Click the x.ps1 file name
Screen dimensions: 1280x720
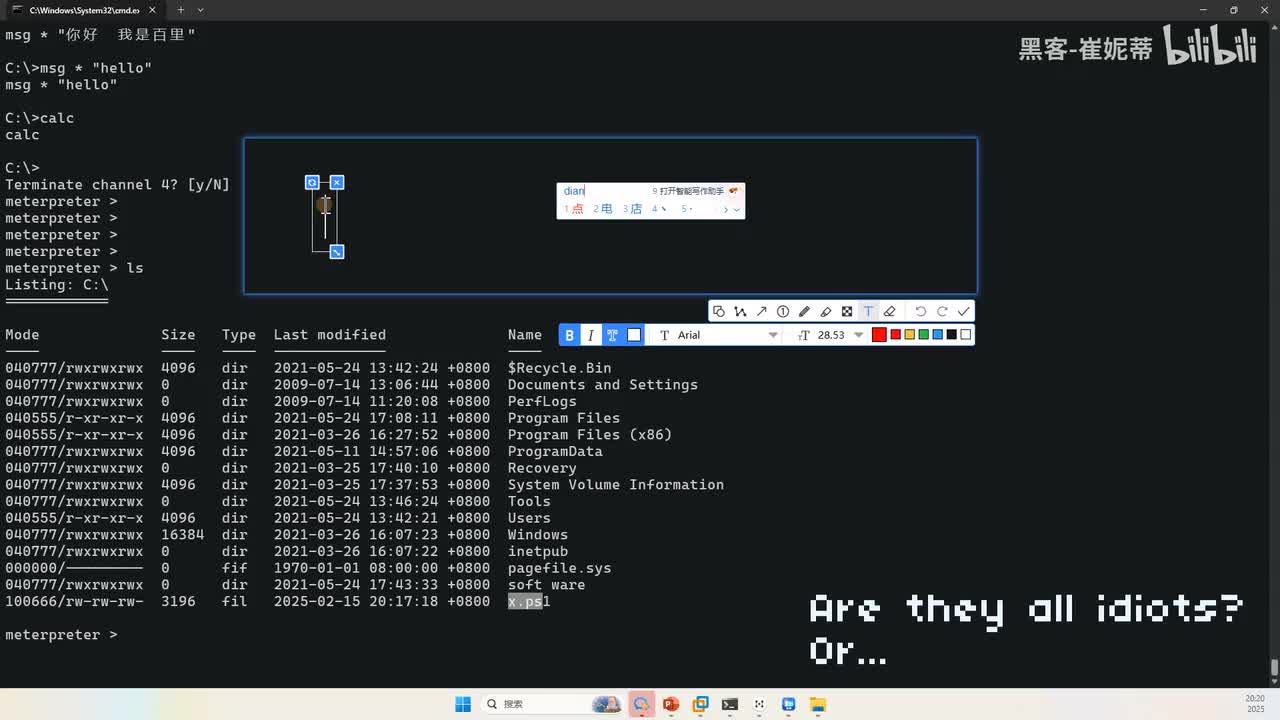(x=529, y=601)
